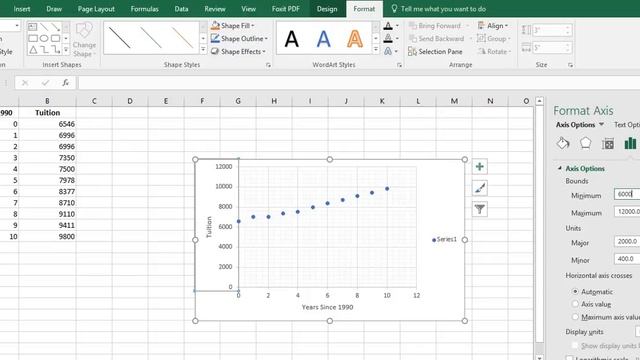The width and height of the screenshot is (640, 360).
Task: Insert a triangle from shapes gallery
Action: [x=33, y=50]
